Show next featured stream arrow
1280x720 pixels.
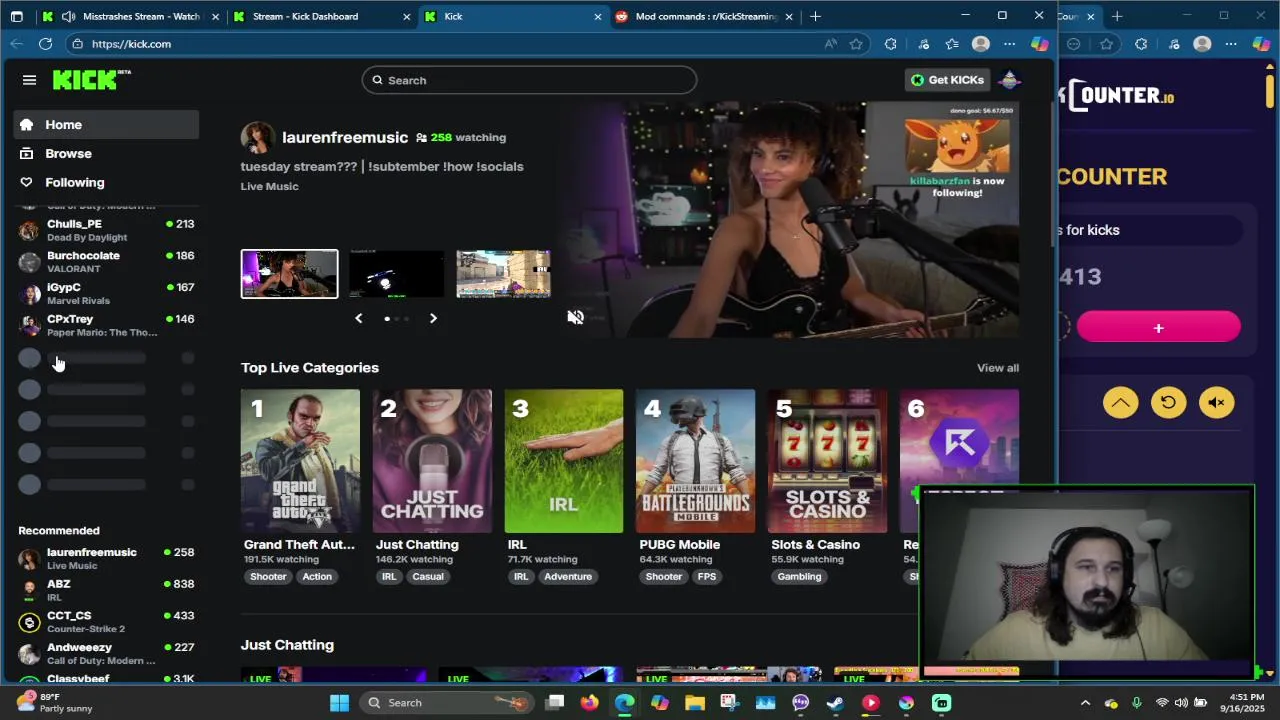click(x=433, y=318)
